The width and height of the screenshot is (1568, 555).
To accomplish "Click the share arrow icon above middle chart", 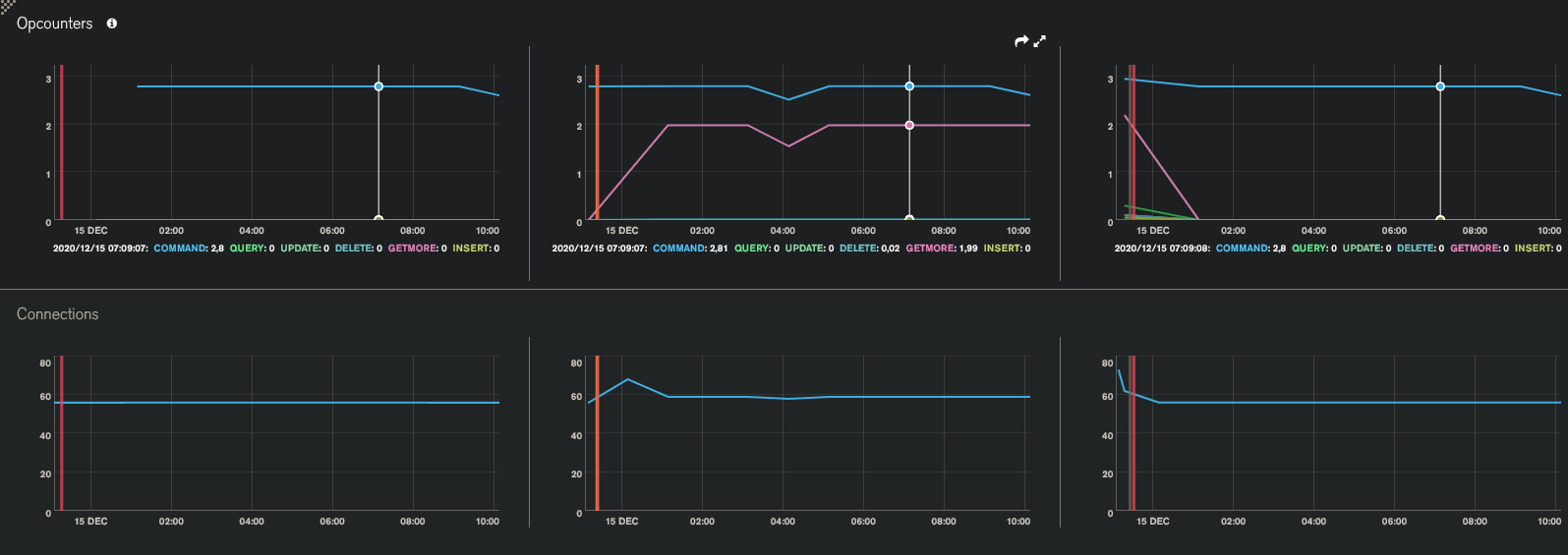I will pos(1021,41).
